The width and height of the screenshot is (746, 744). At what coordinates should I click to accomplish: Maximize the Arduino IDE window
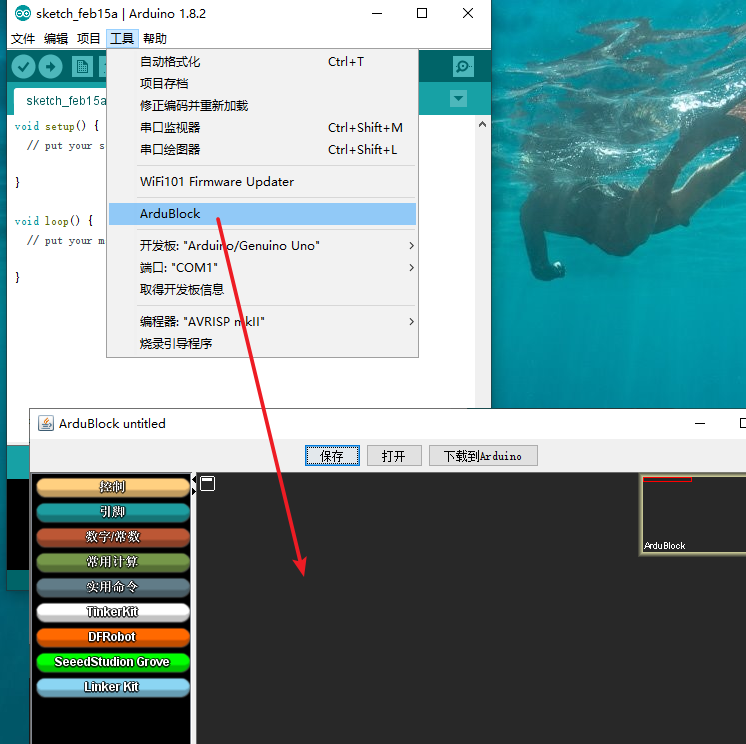422,13
